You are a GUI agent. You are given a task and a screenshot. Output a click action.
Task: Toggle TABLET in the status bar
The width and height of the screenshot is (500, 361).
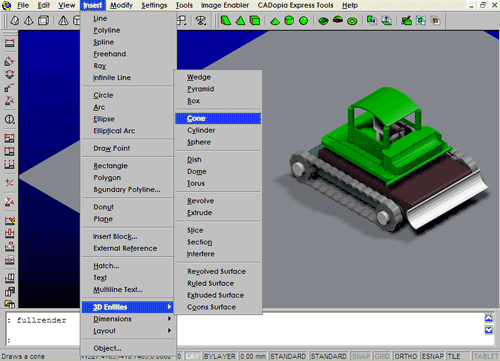485,356
